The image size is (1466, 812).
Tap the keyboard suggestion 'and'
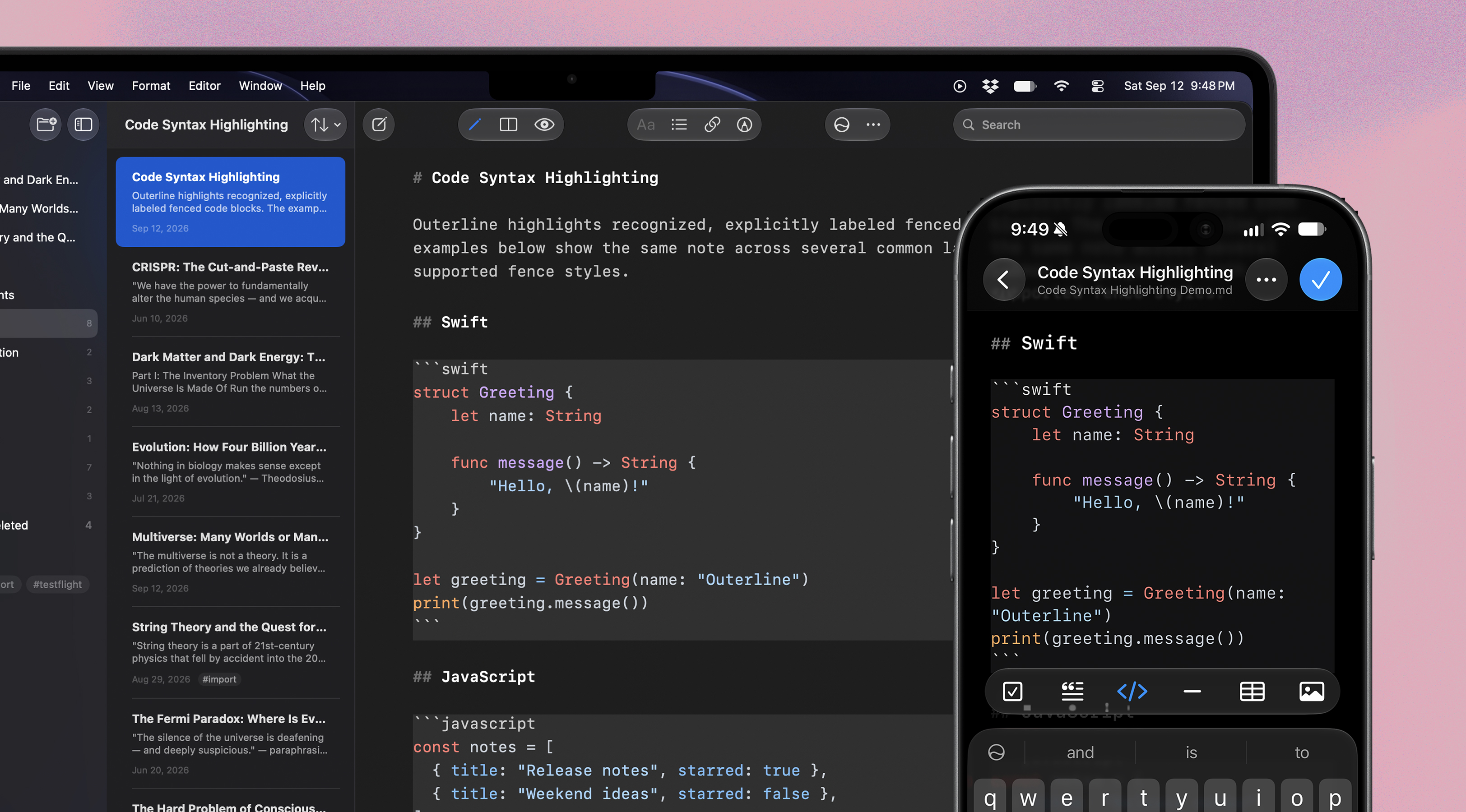point(1080,752)
